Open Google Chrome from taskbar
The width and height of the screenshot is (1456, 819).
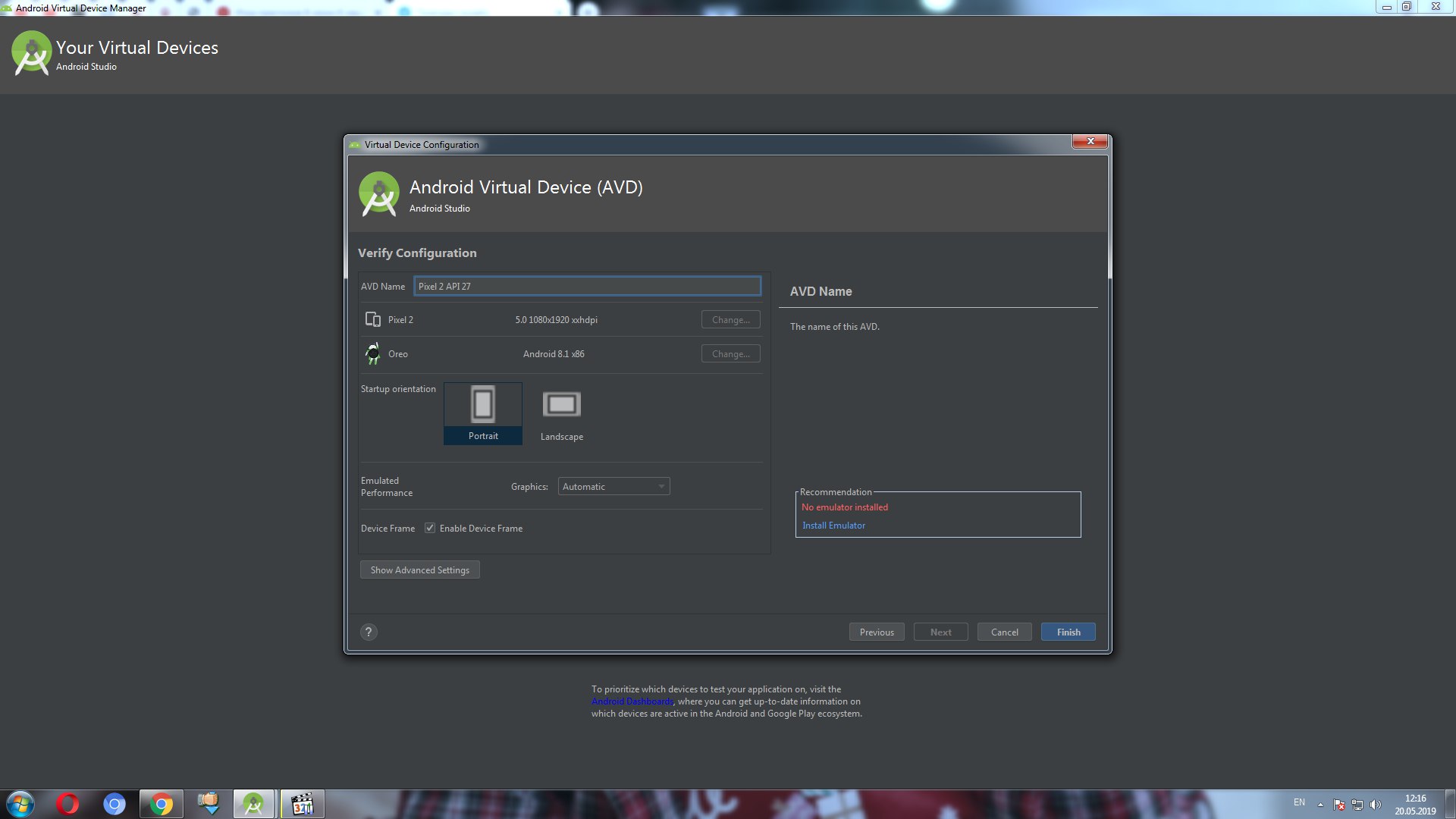(x=161, y=804)
